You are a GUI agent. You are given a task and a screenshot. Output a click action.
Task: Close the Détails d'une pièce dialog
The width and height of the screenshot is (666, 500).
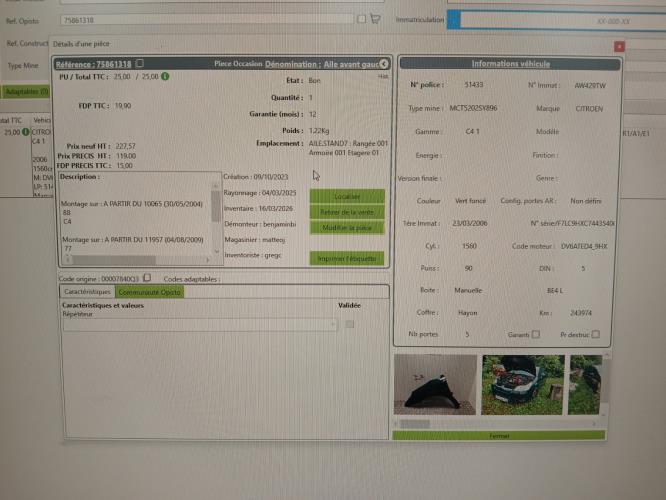point(619,45)
